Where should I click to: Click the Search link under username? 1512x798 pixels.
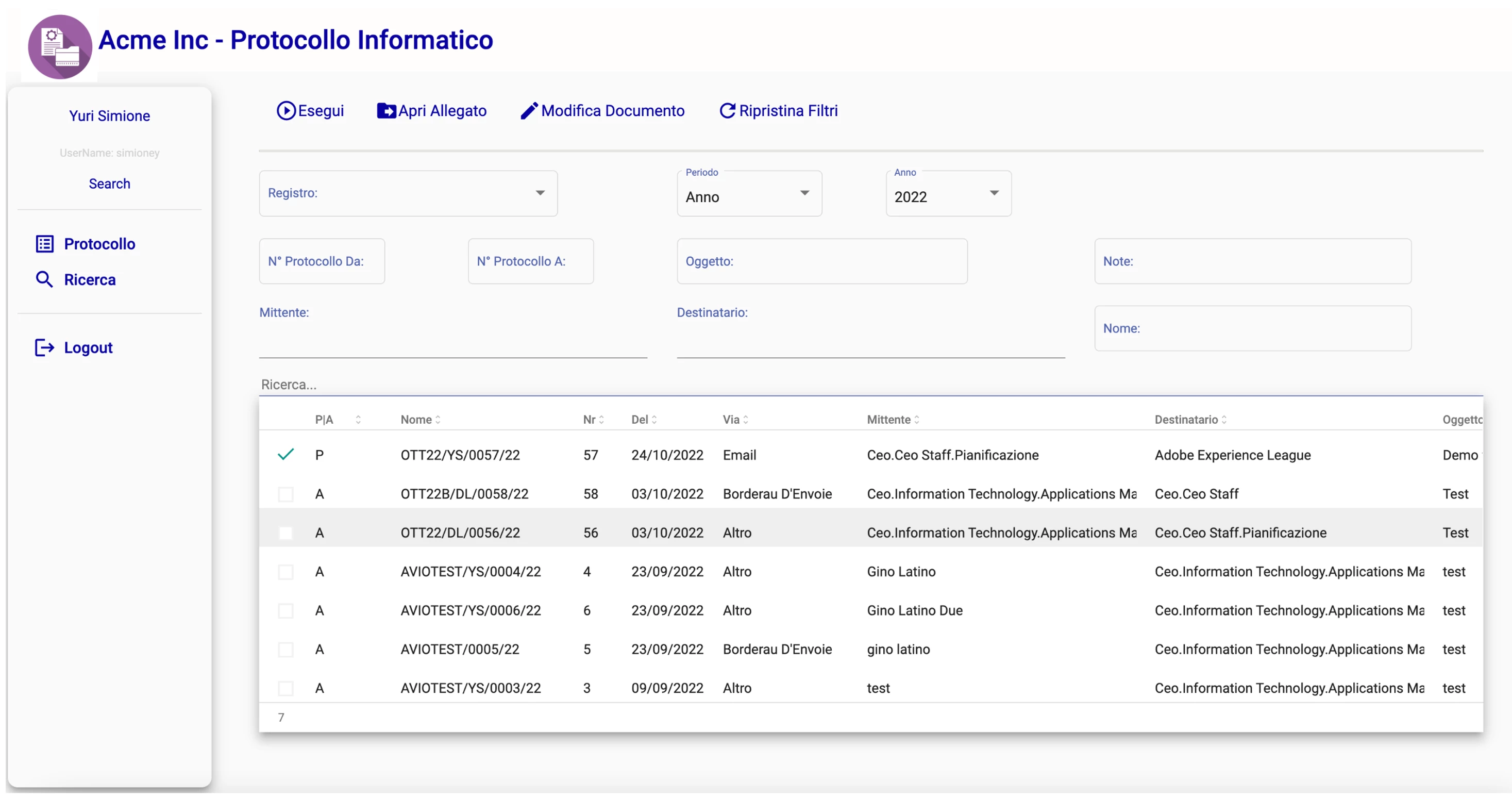pyautogui.click(x=109, y=184)
